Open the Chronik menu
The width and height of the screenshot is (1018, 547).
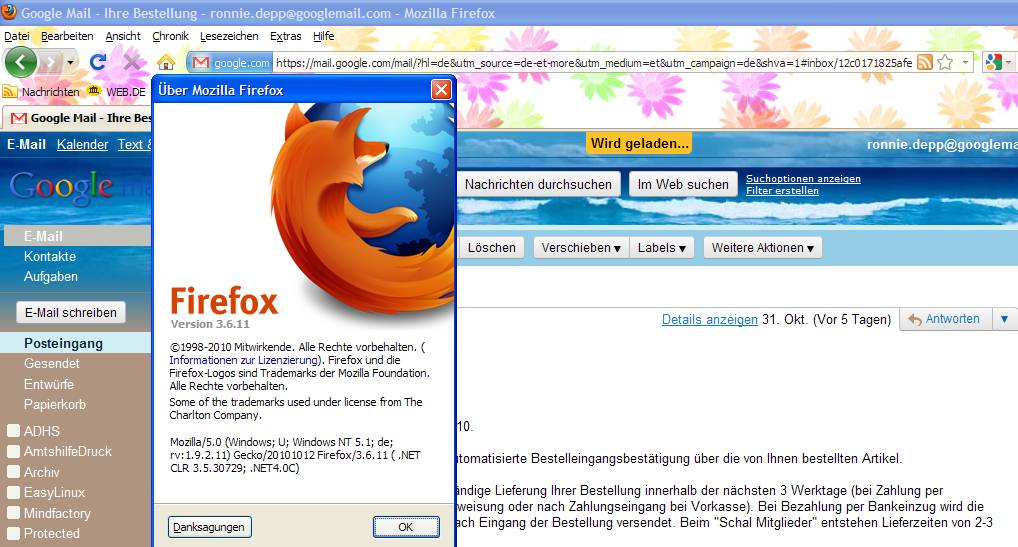coord(170,36)
